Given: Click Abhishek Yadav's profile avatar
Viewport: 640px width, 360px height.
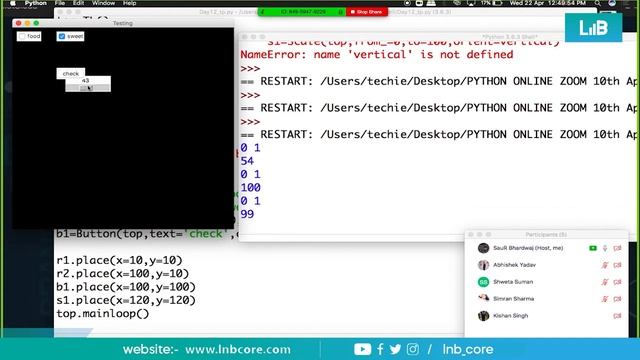Looking at the screenshot, I should [483, 265].
